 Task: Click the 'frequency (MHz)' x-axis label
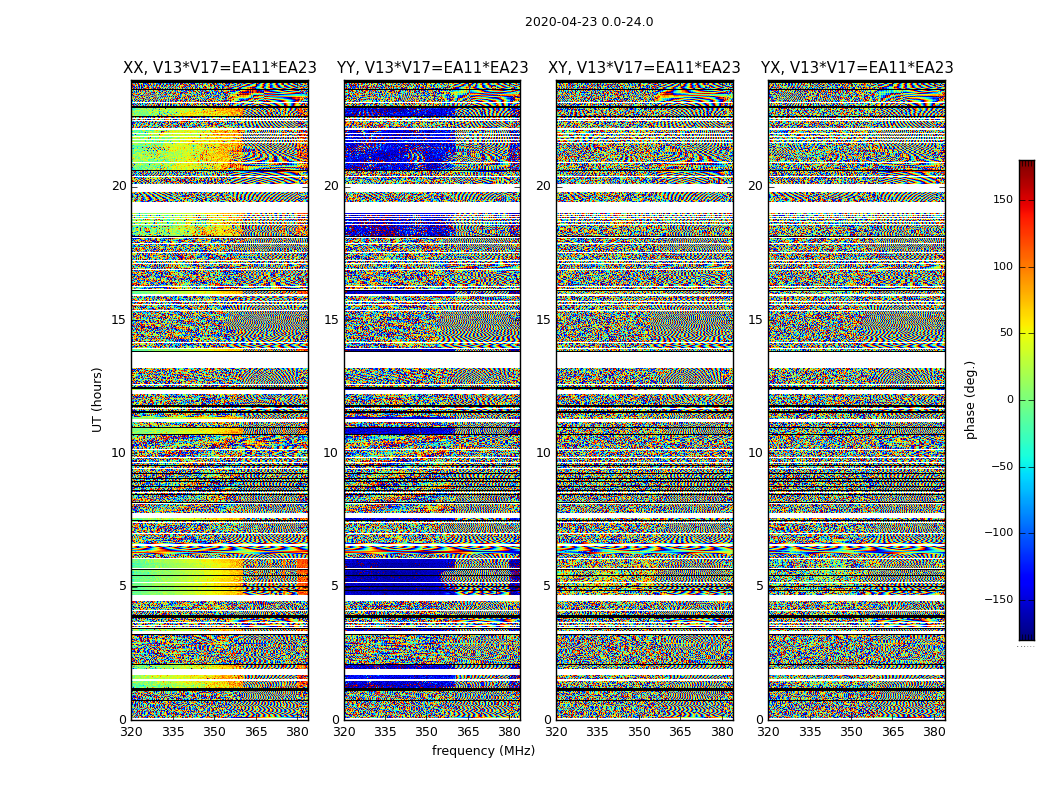point(483,750)
